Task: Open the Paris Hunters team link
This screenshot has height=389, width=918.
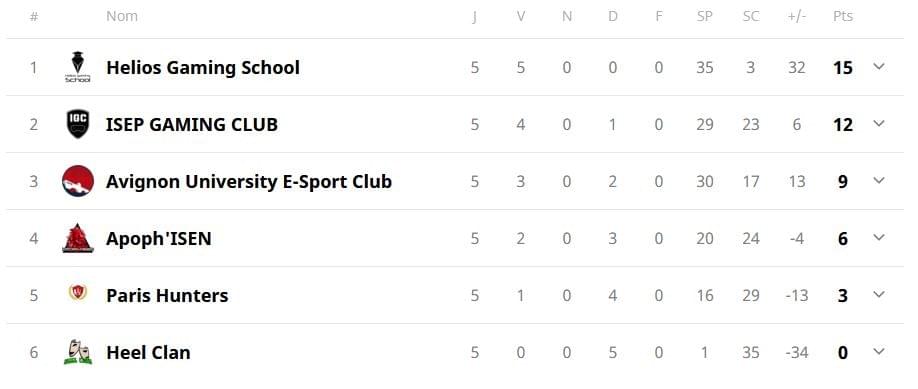Action: tap(167, 295)
